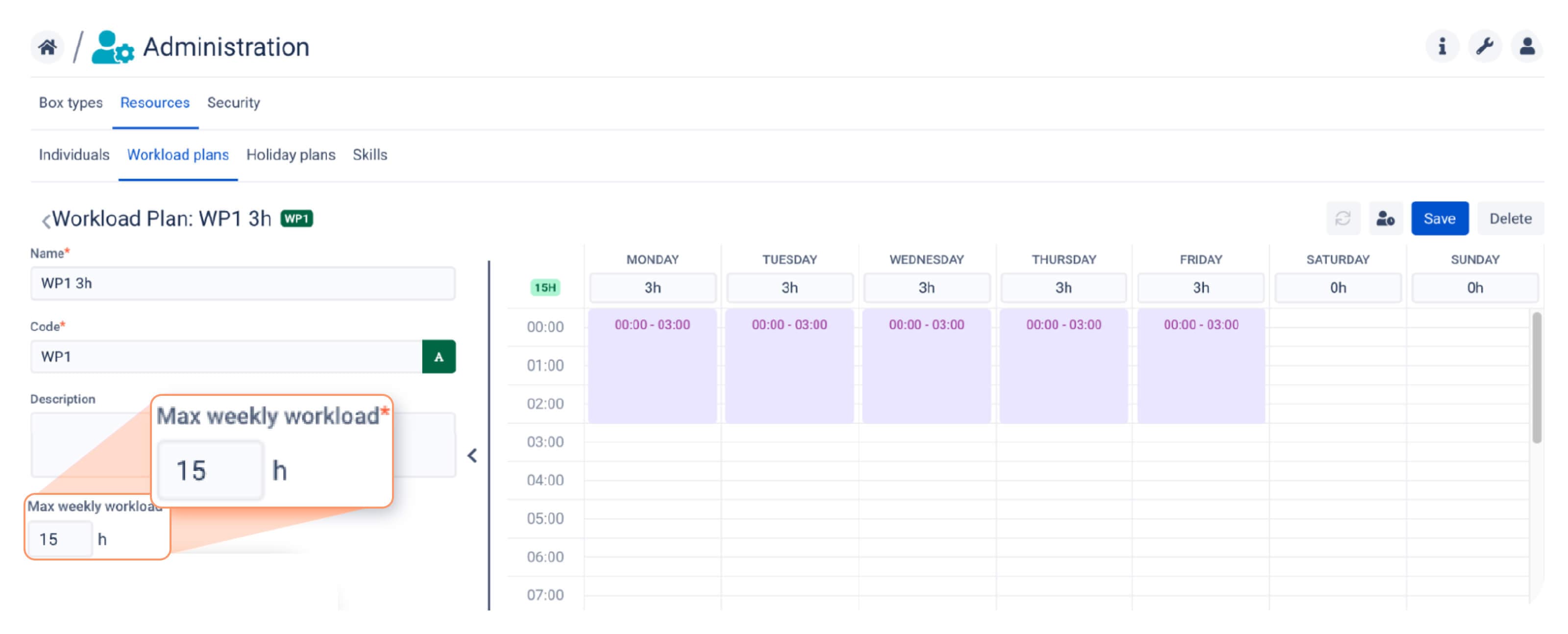
Task: Open the wrench settings icon
Action: [1485, 46]
